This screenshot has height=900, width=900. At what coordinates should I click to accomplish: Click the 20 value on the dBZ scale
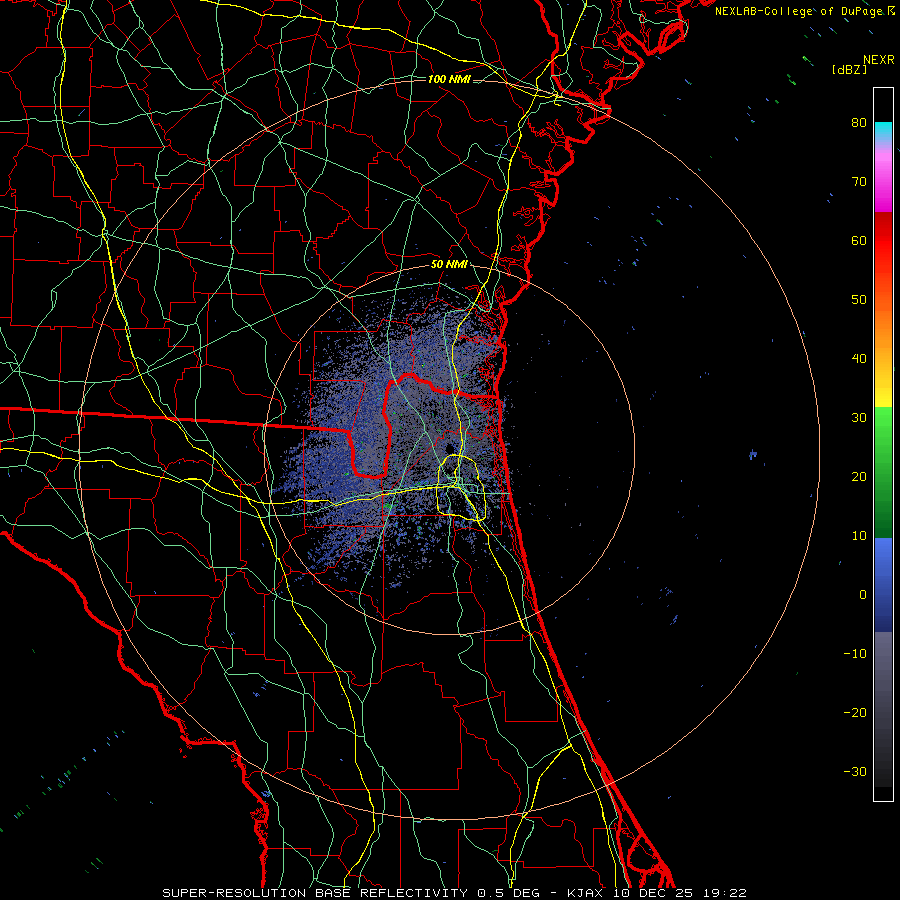859,476
